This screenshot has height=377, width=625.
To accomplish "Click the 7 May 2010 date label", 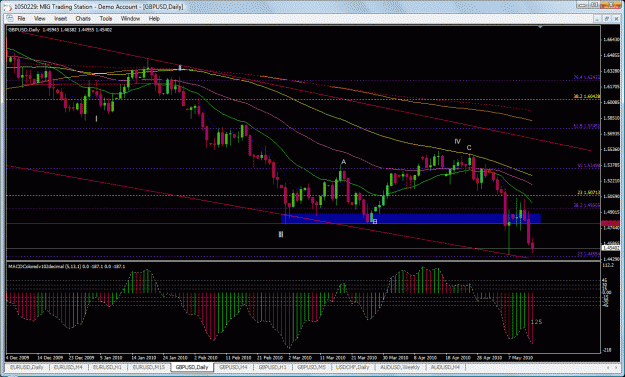I will (521, 357).
